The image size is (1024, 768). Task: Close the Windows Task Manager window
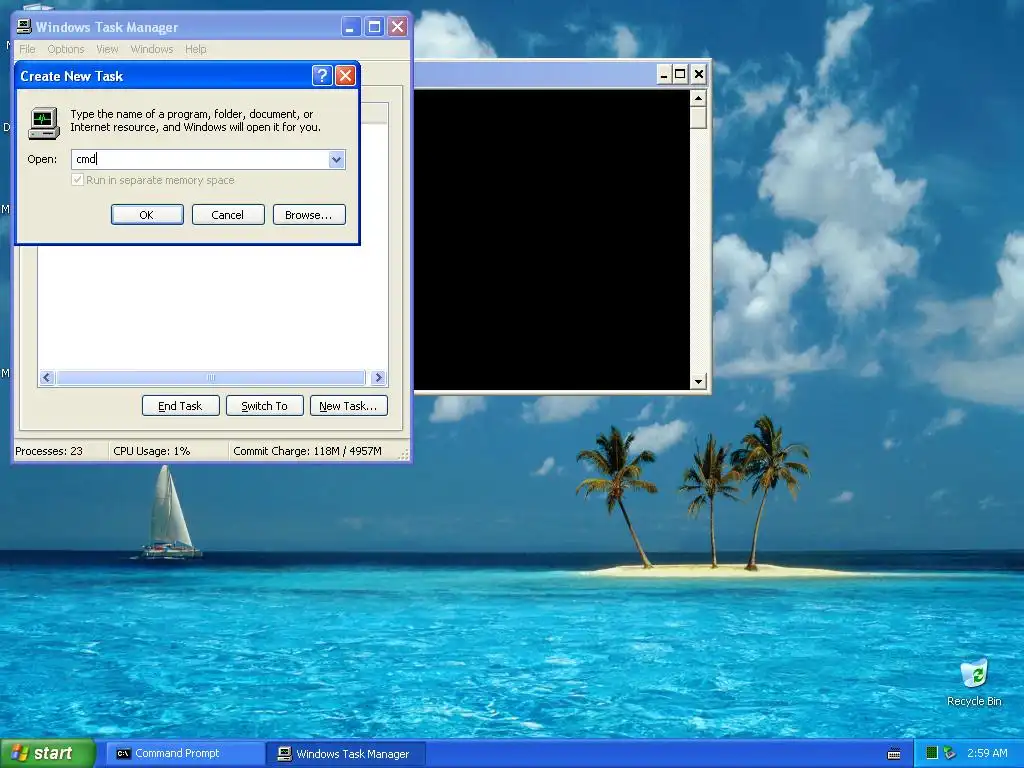398,27
